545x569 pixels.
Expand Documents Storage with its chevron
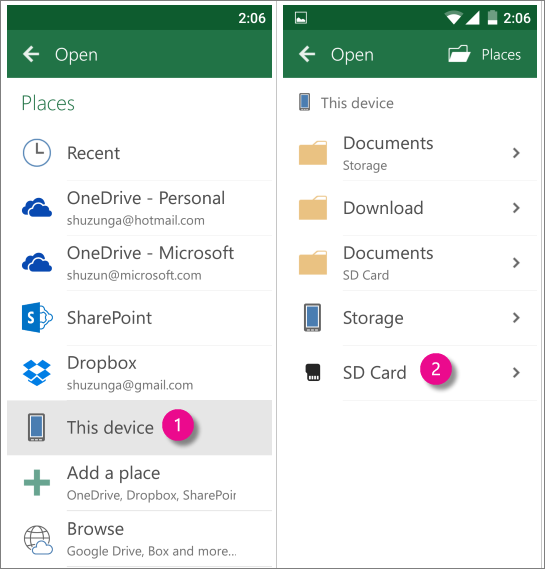pyautogui.click(x=516, y=153)
